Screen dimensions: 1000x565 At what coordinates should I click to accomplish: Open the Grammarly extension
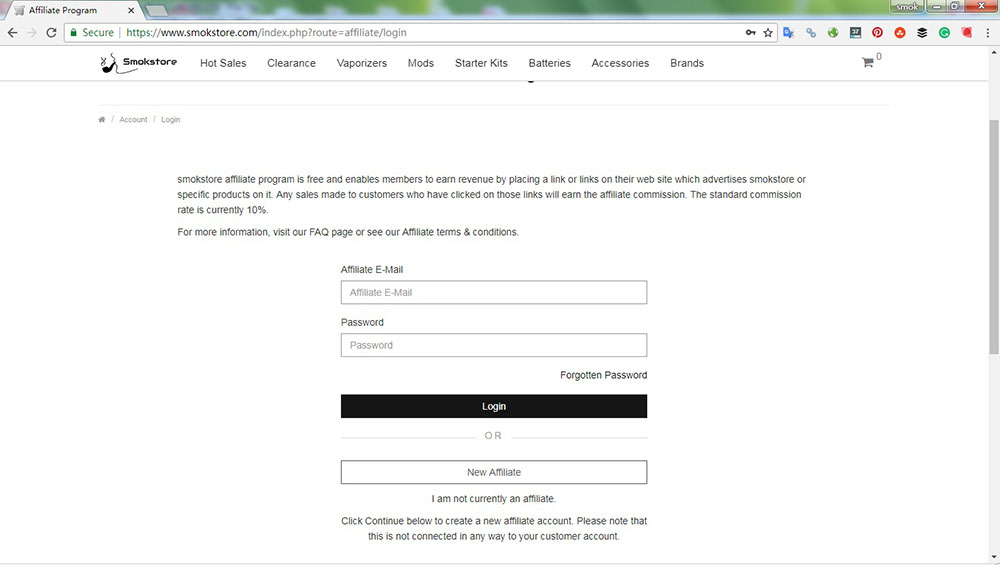(945, 33)
